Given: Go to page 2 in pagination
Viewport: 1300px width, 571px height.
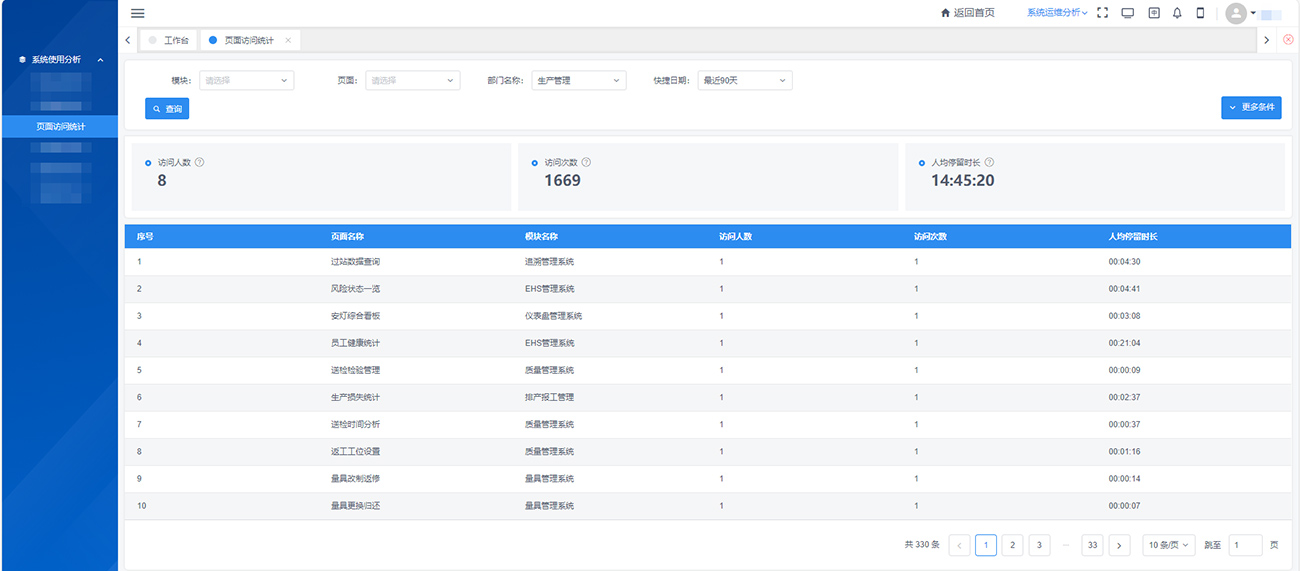Looking at the screenshot, I should coord(1012,545).
